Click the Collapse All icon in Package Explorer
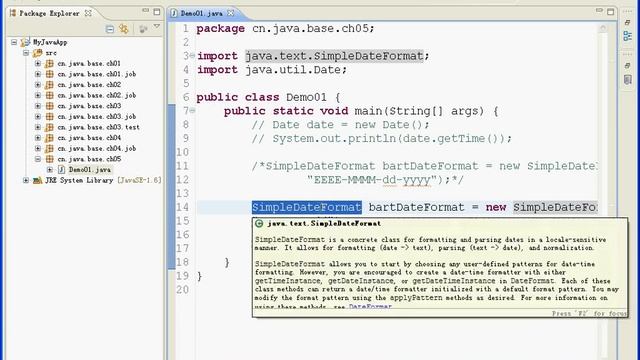Image resolution: width=640 pixels, height=360 pixels. click(110, 29)
